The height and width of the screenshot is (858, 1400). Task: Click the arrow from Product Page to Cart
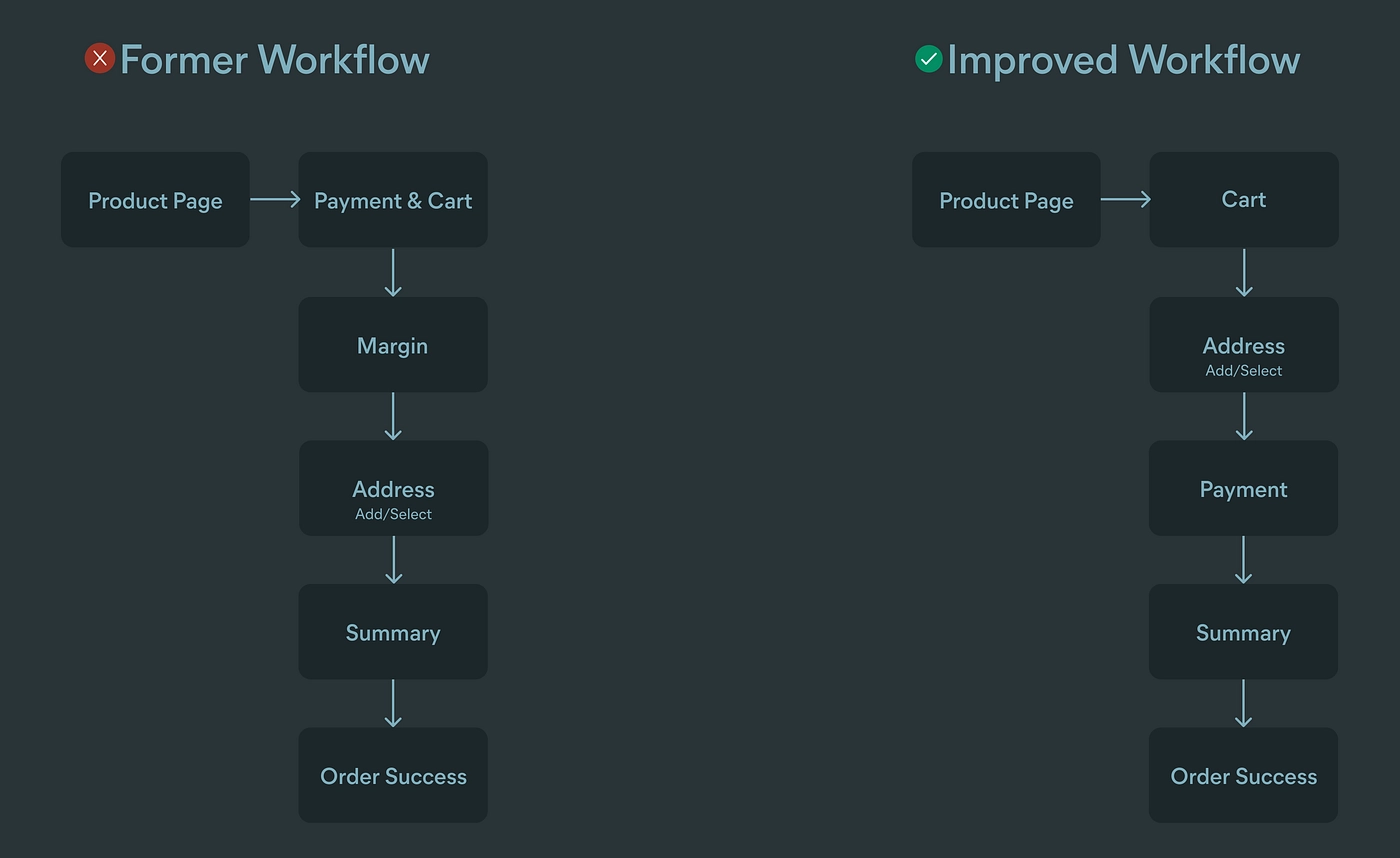point(1126,199)
